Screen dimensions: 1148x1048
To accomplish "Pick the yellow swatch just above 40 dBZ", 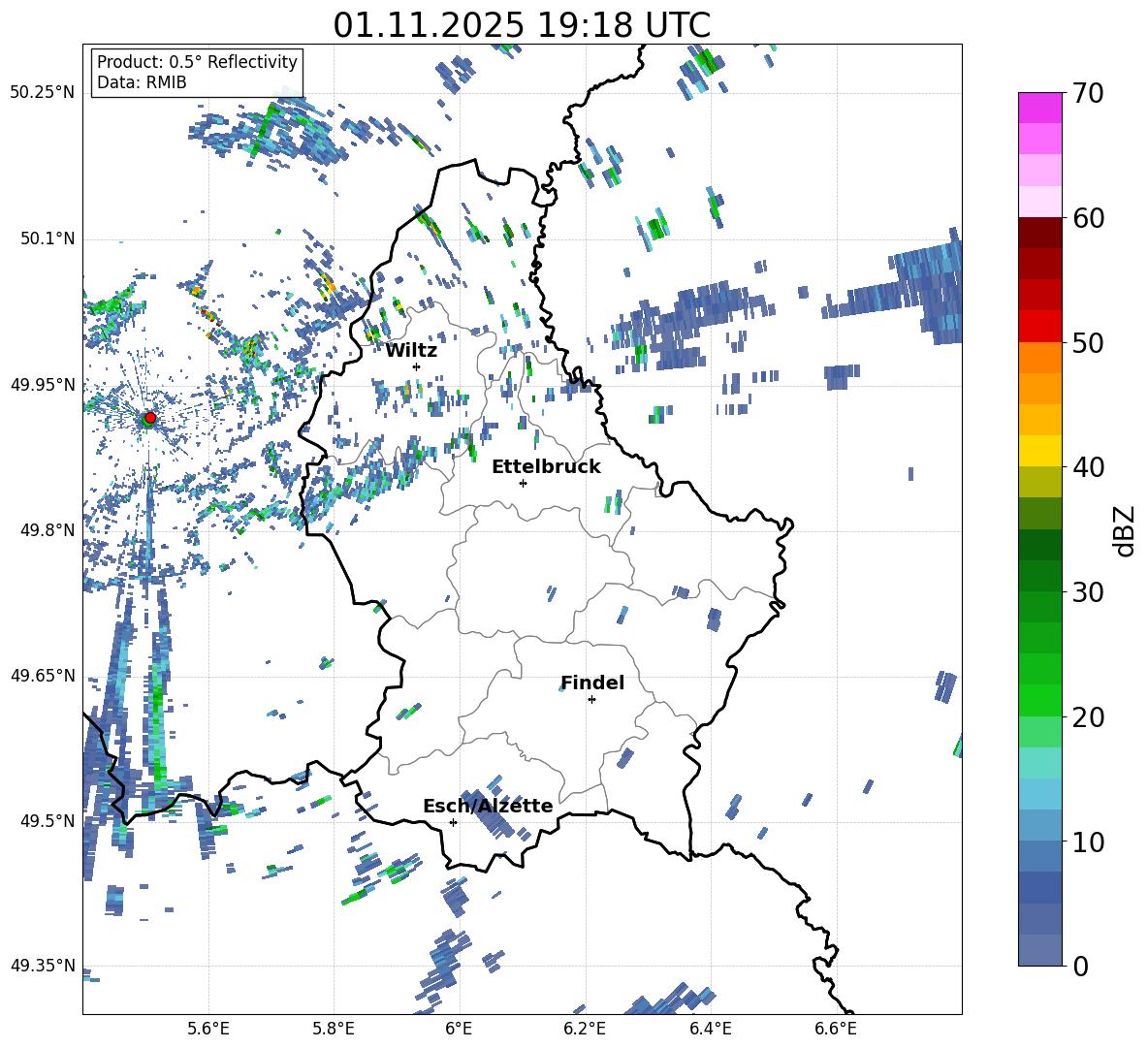I will [1039, 451].
